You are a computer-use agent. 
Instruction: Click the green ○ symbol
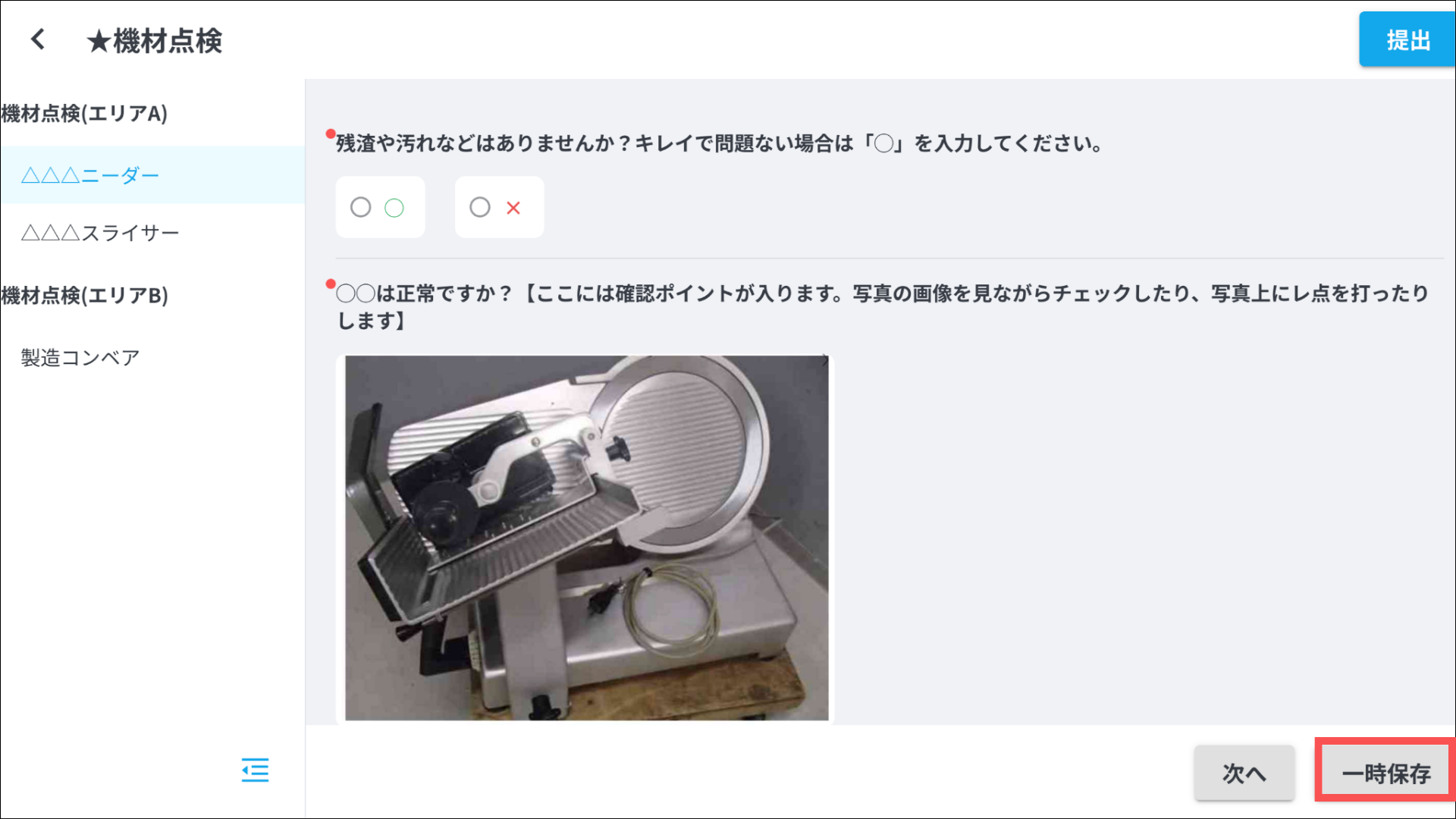pos(394,208)
